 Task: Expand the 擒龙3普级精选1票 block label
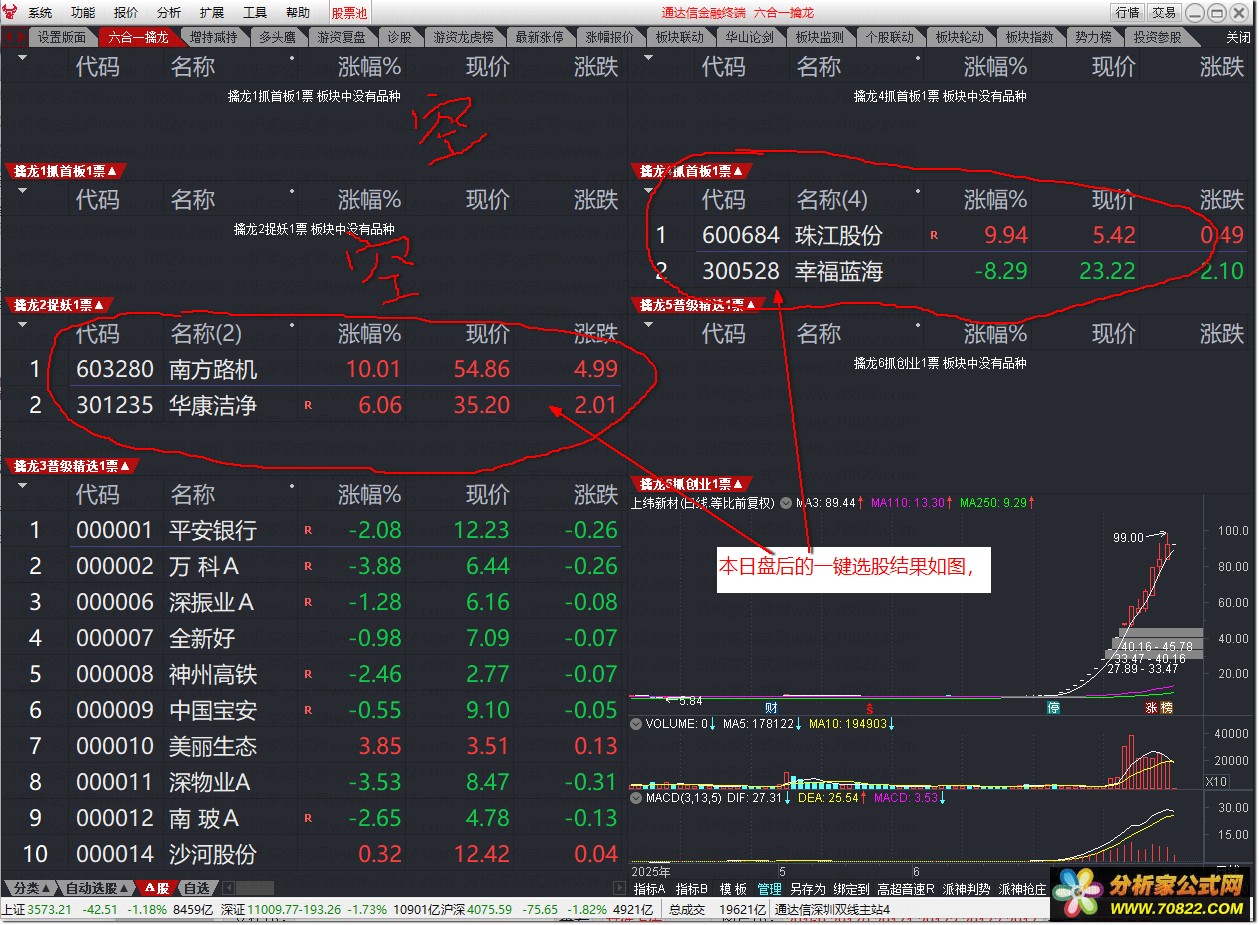coord(72,466)
